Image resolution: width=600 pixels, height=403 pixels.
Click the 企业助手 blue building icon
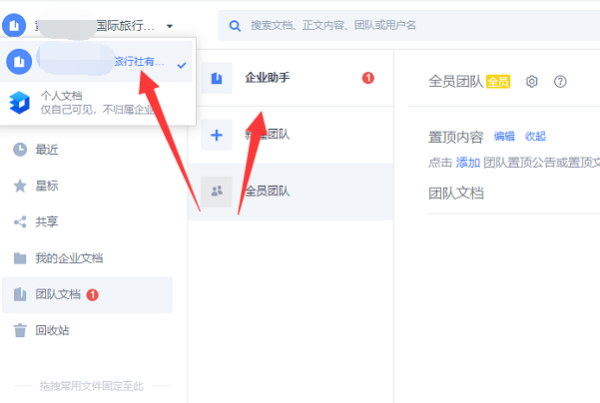coord(217,78)
